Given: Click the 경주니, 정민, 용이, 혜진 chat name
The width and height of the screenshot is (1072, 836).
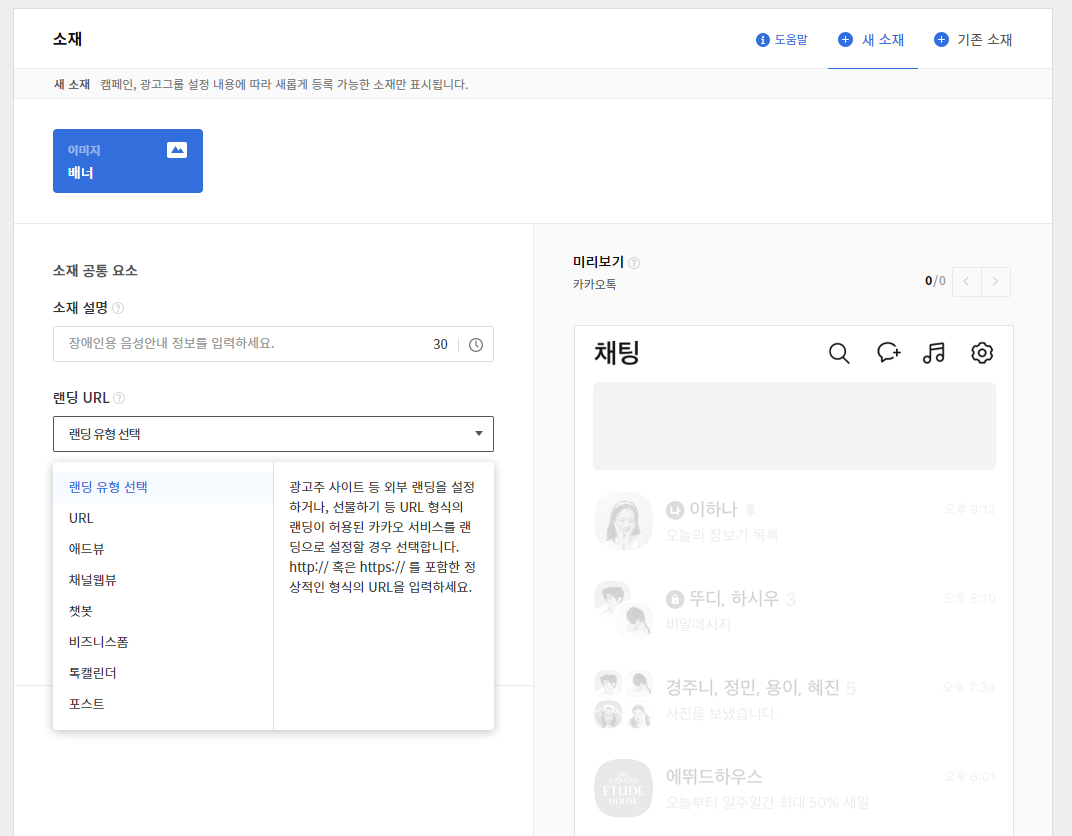Looking at the screenshot, I should 752,688.
